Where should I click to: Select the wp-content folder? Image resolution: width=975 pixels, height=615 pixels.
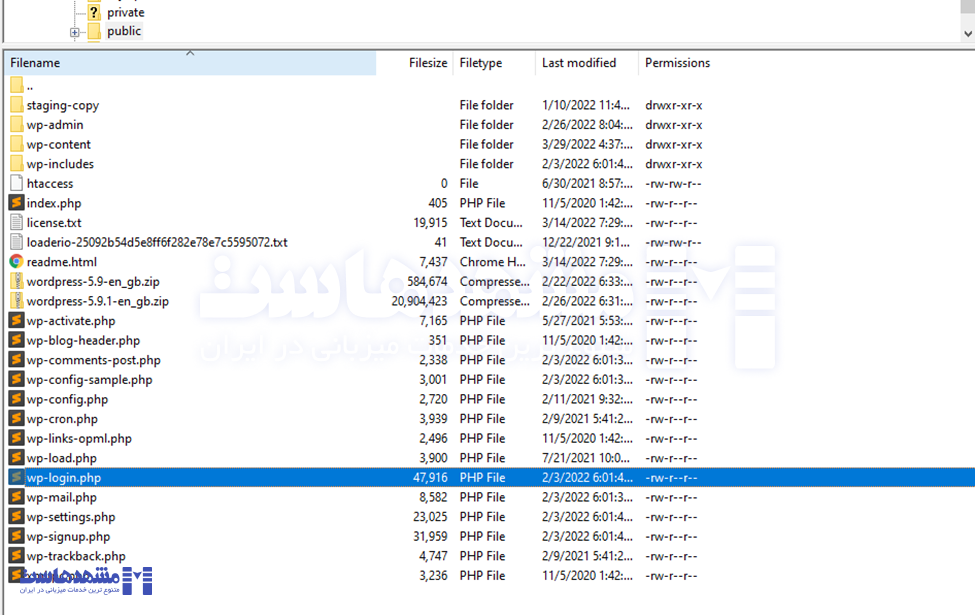[58, 145]
